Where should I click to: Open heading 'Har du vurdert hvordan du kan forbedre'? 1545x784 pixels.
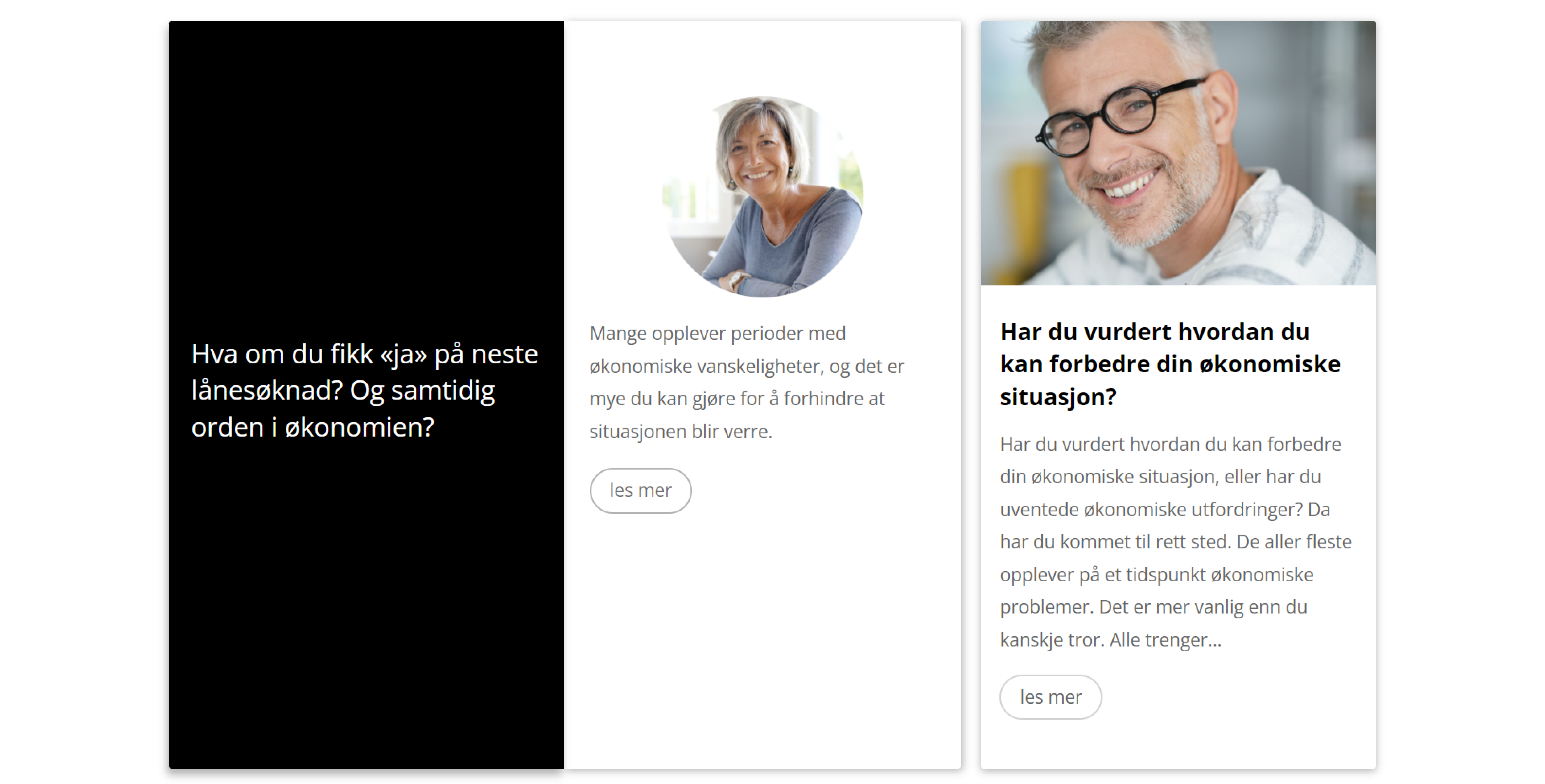tap(1170, 364)
